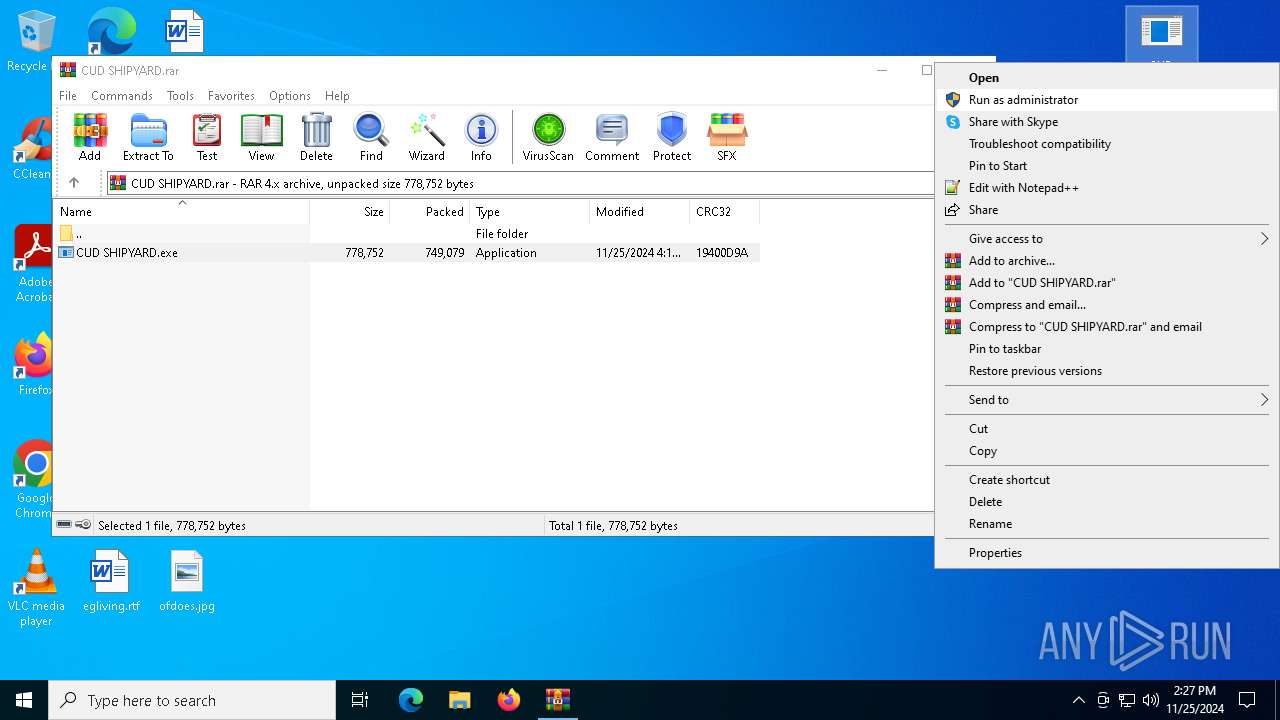Viewport: 1280px width, 720px height.
Task: Choose Create shortcut
Action: pos(1107,479)
